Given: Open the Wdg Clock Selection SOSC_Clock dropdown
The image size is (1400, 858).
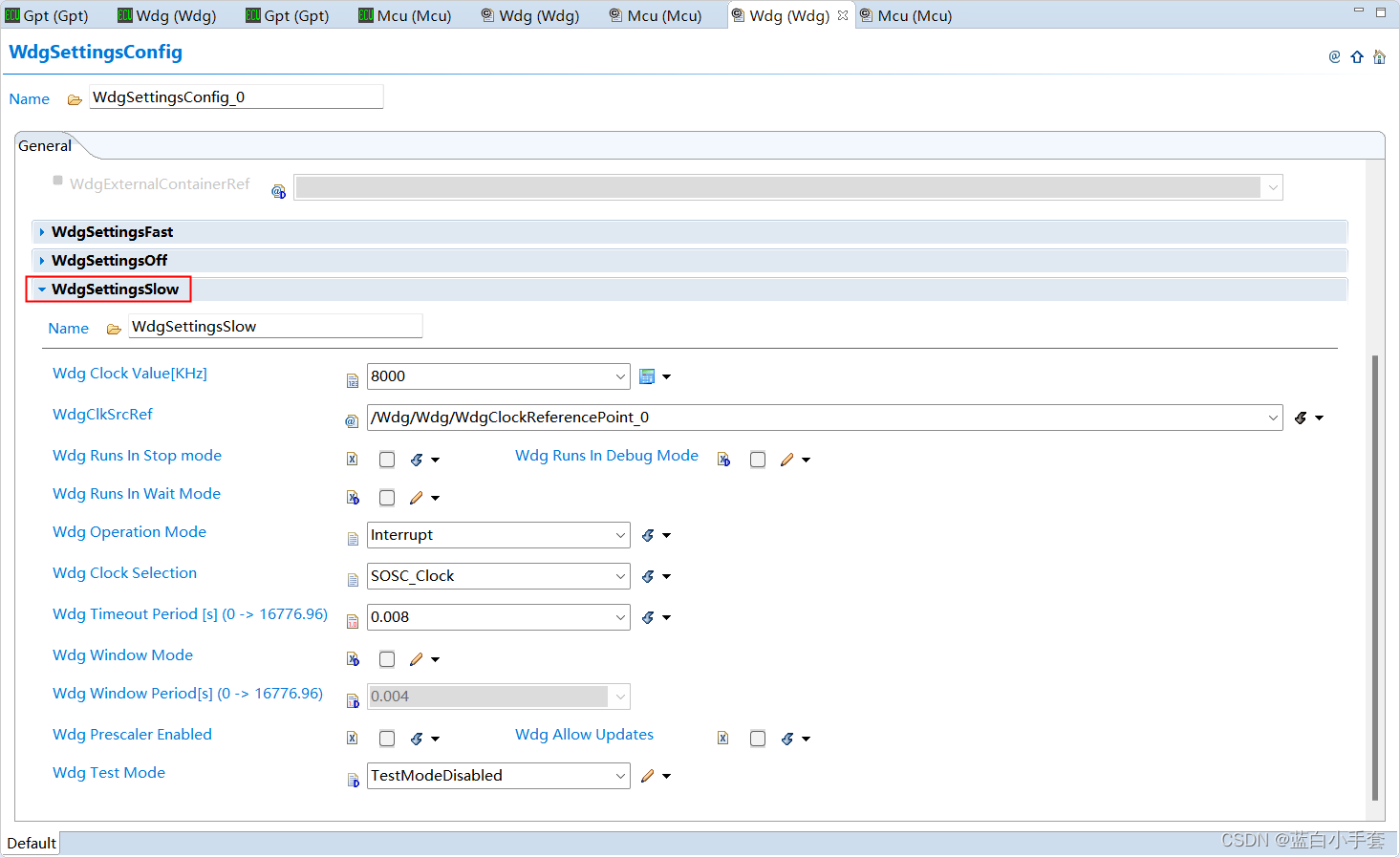Looking at the screenshot, I should point(620,576).
